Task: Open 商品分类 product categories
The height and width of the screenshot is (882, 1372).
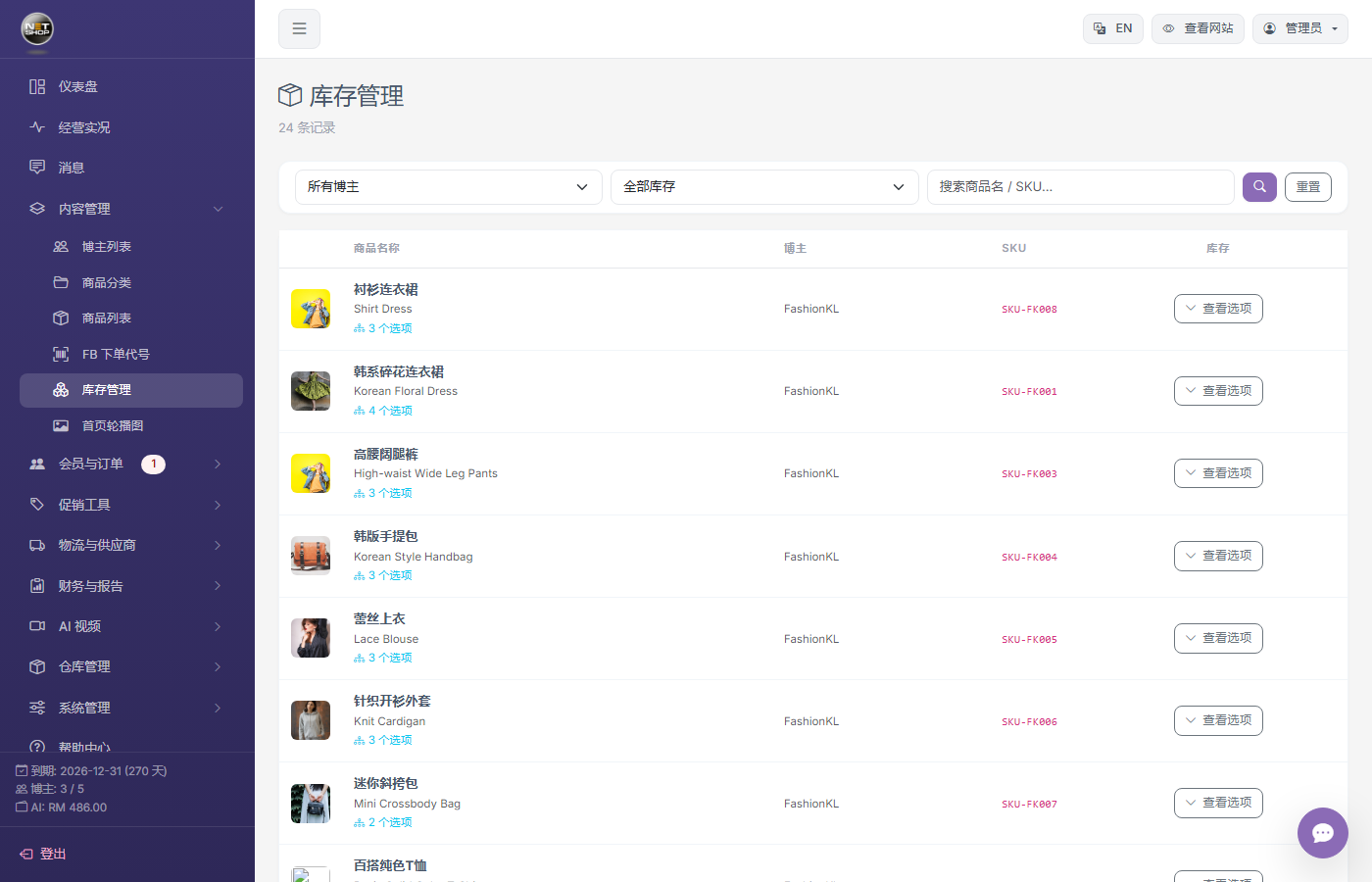Action: click(x=131, y=282)
